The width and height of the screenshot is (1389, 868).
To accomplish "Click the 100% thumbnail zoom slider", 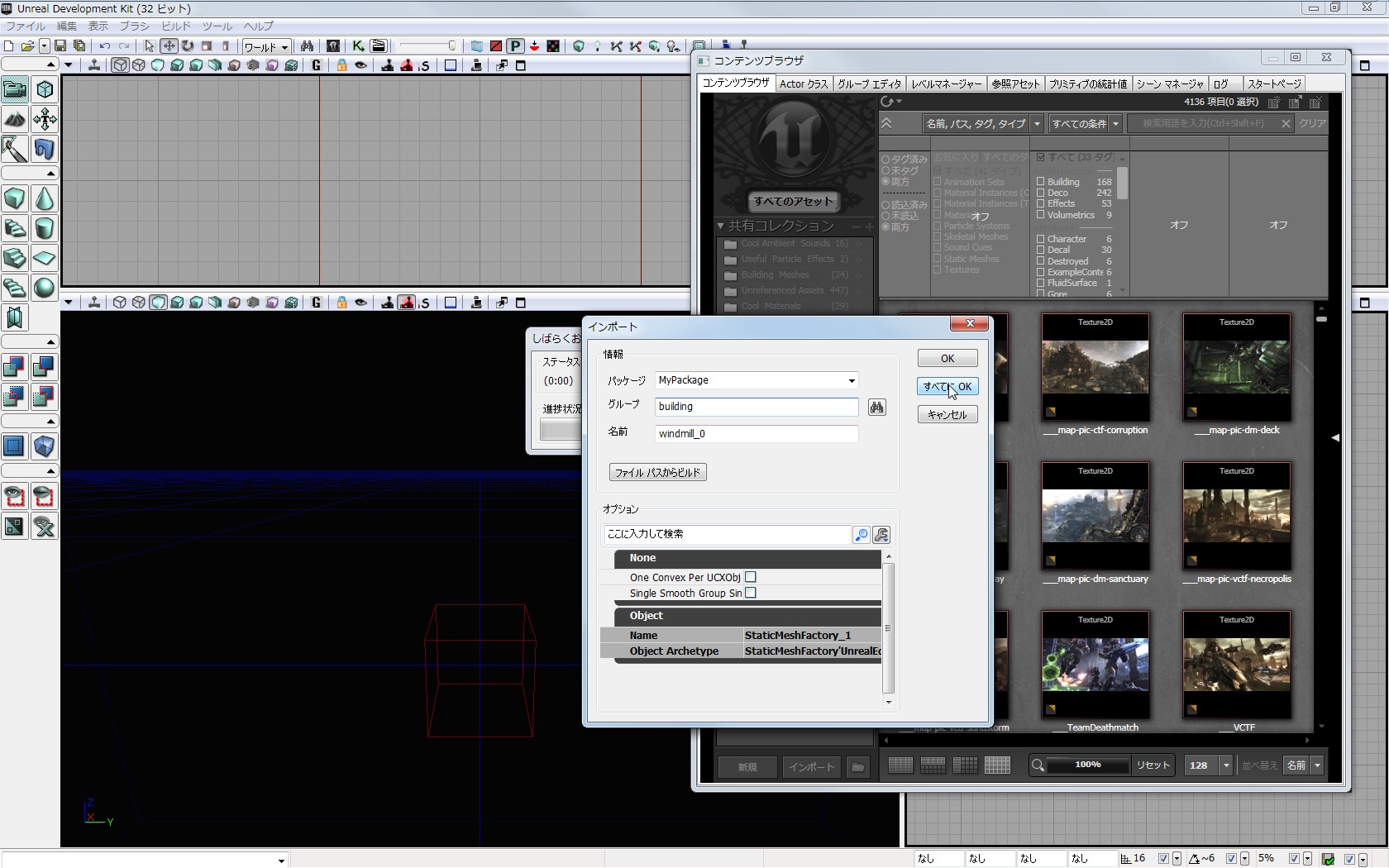I will 1087,765.
